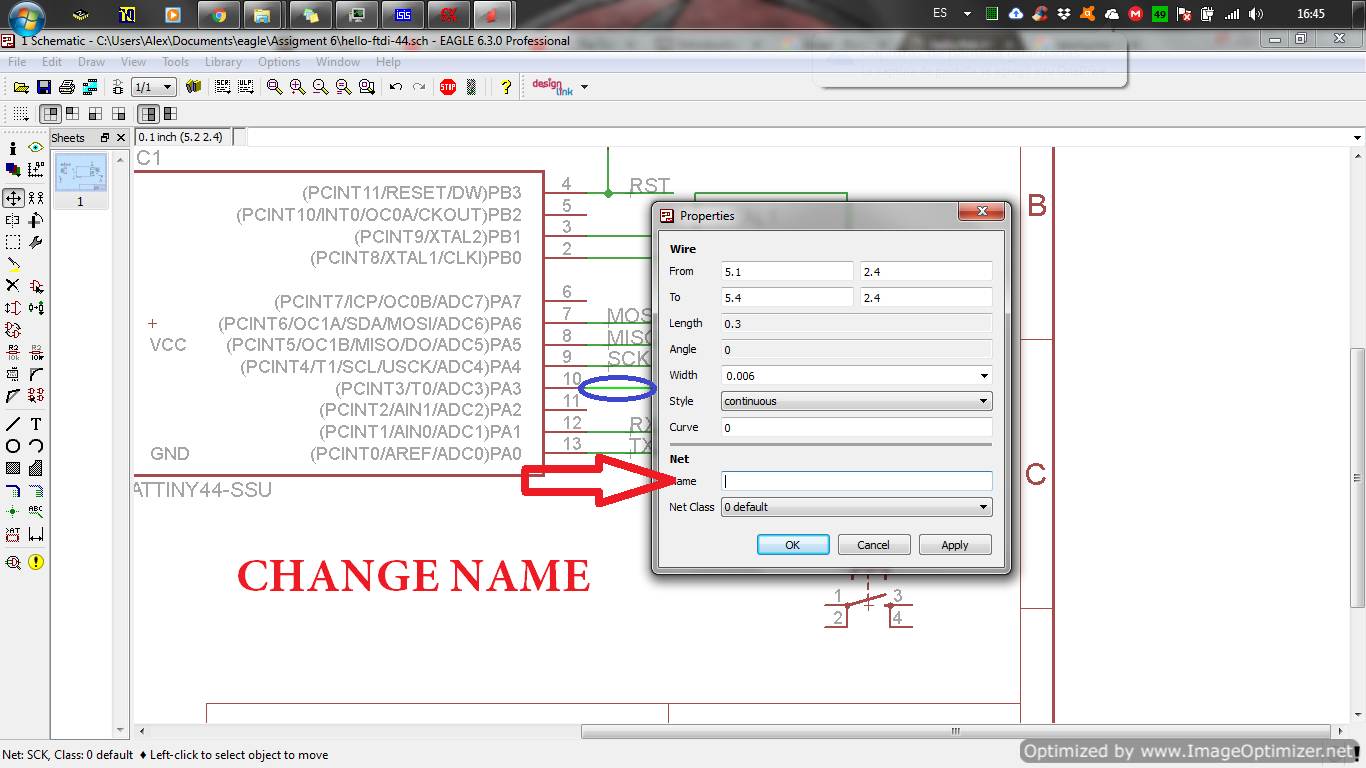This screenshot has width=1366, height=768.
Task: Click the Zoom select area icon
Action: click(x=366, y=87)
